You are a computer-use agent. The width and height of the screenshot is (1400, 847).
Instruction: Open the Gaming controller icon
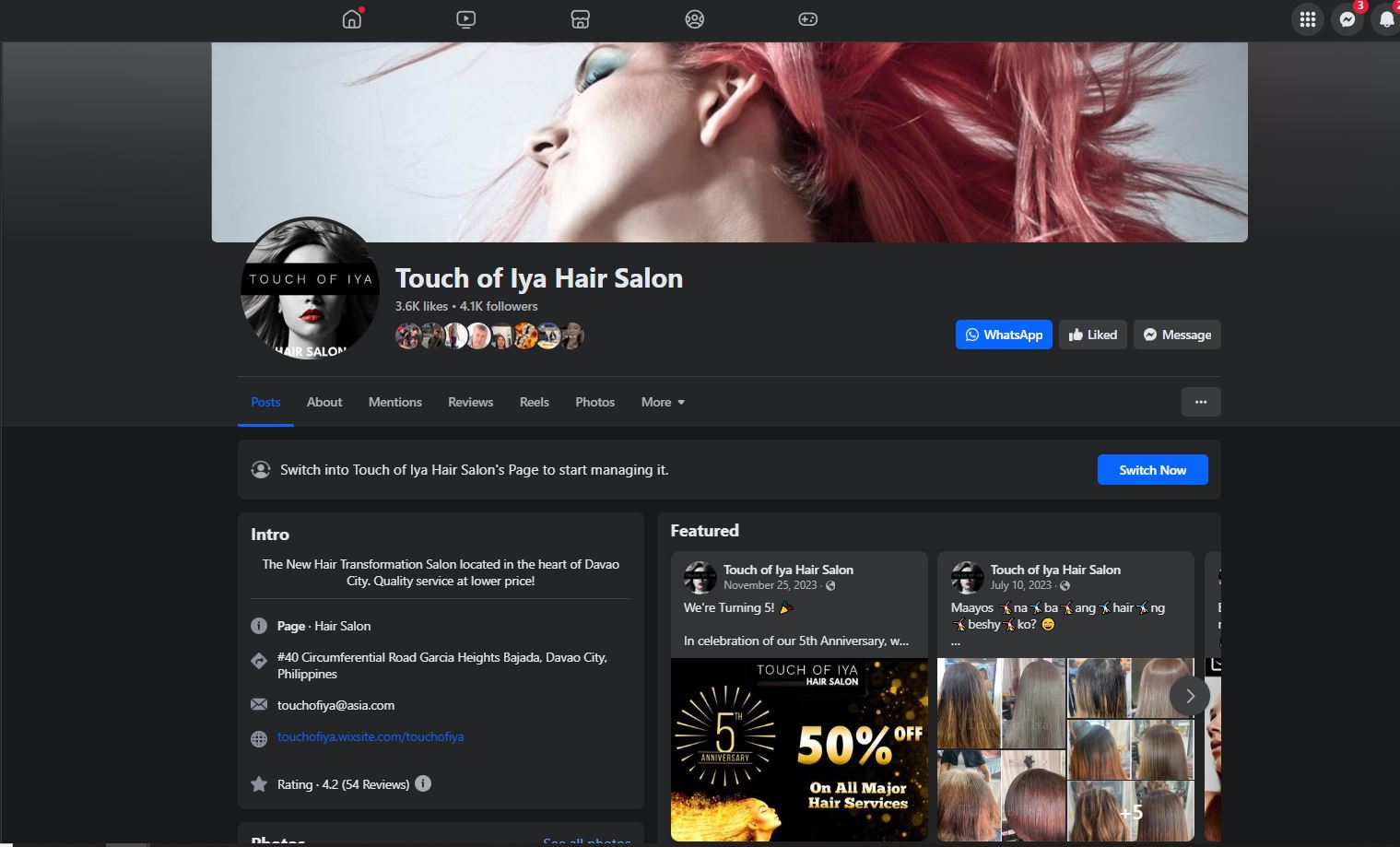coord(808,18)
